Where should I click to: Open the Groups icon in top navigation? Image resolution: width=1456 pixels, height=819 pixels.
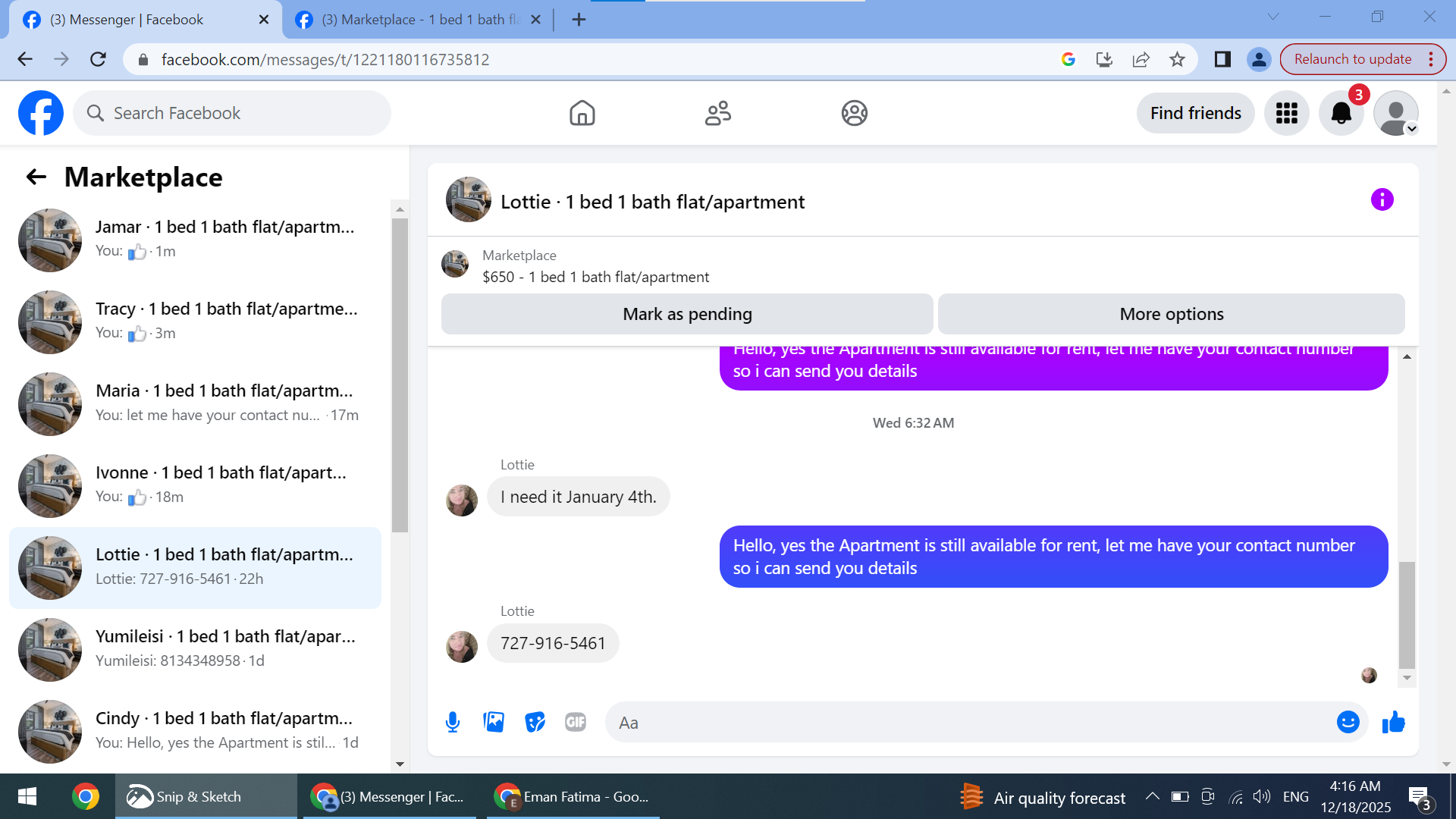854,113
